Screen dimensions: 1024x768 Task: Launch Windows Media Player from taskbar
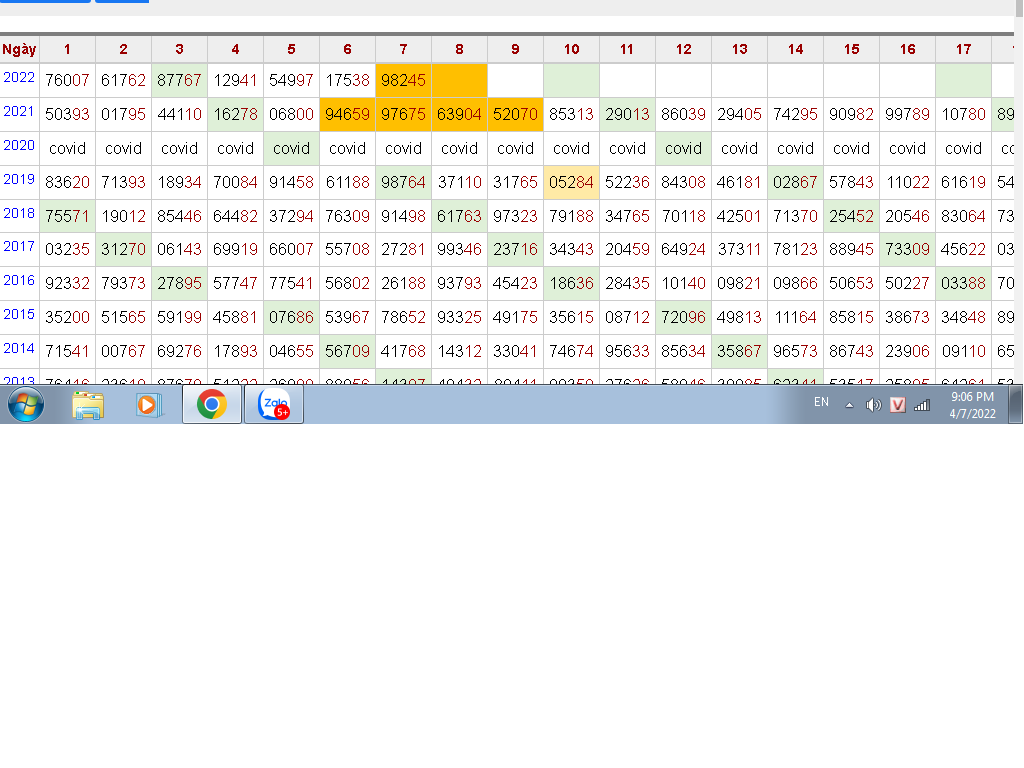[x=149, y=405]
